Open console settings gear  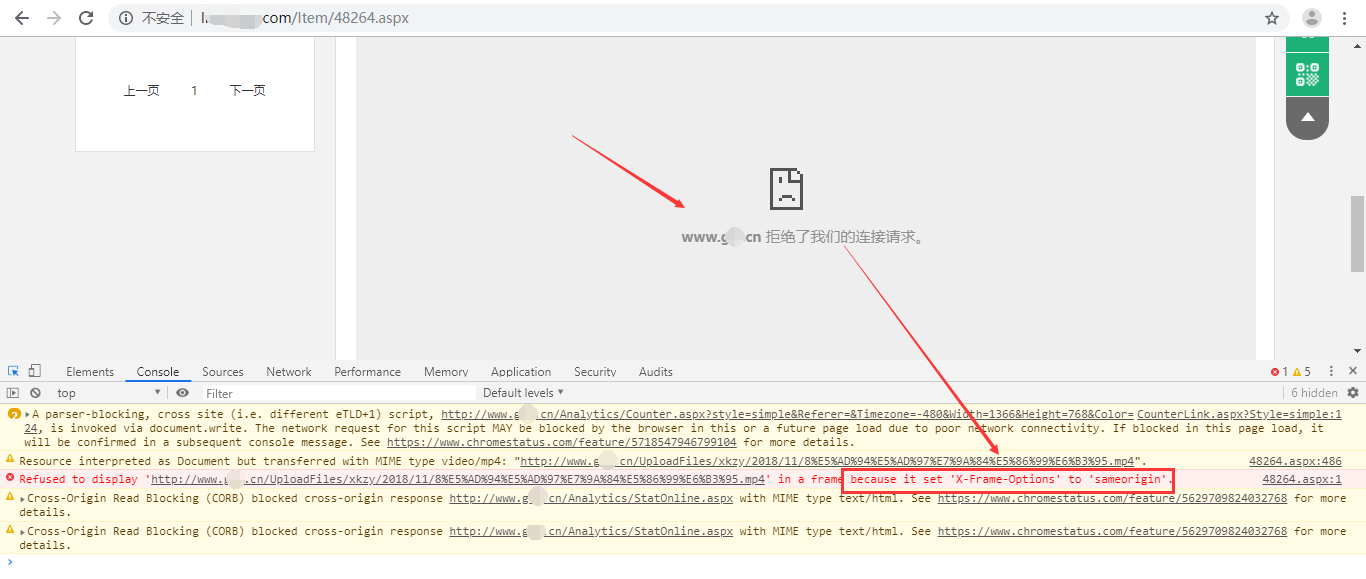click(1353, 393)
